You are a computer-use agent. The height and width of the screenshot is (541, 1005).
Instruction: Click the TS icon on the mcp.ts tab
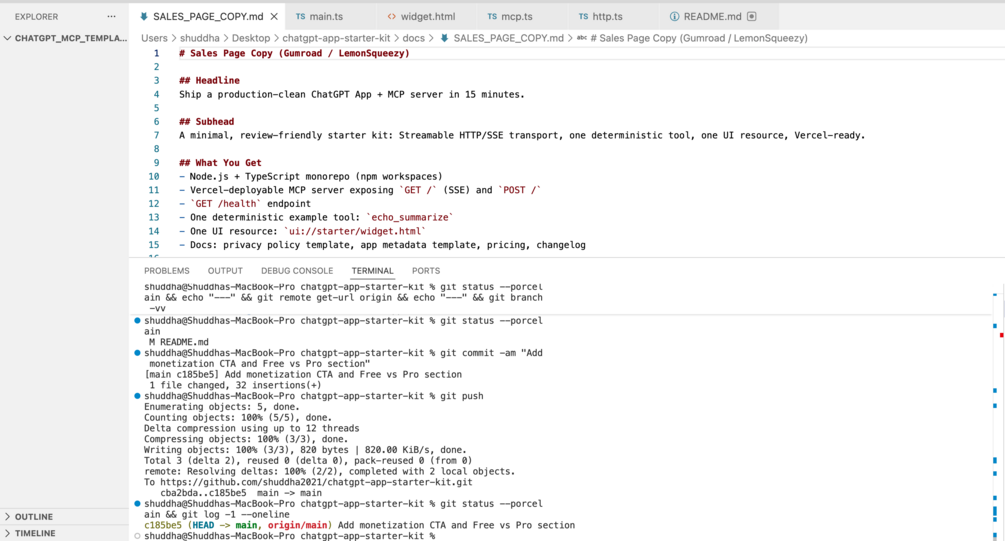[x=492, y=17]
